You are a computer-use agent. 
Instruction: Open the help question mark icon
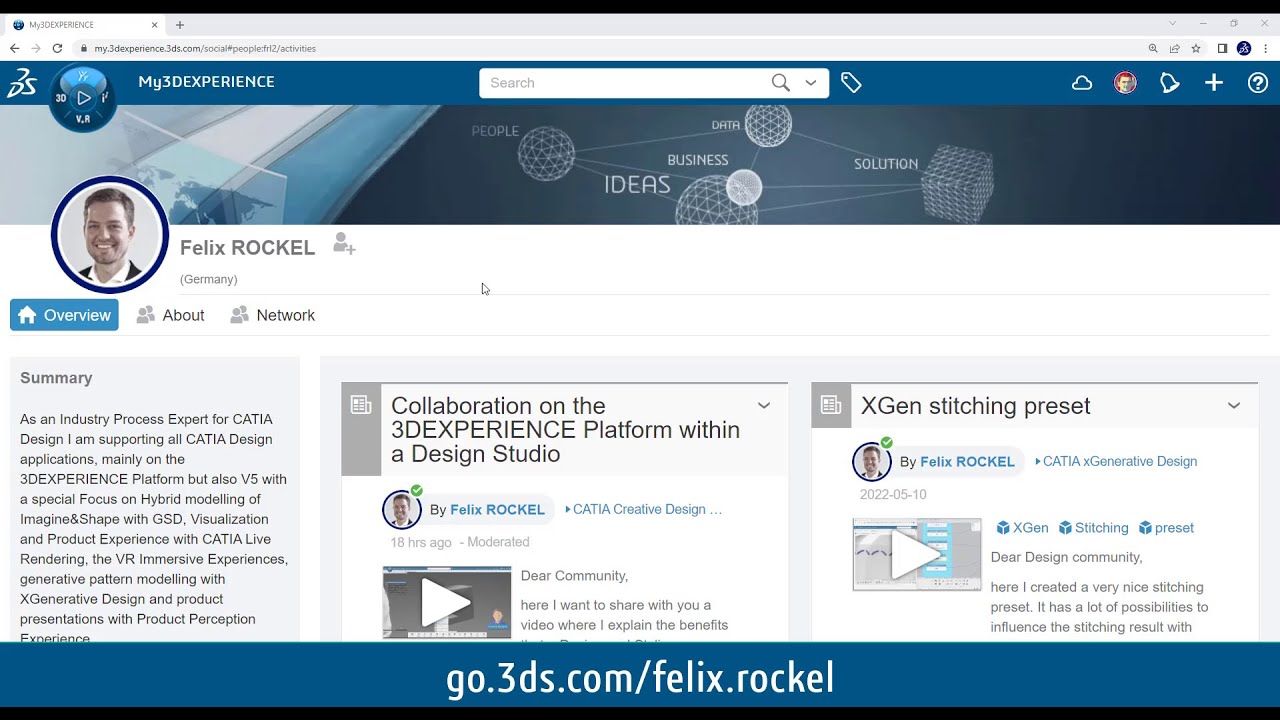[x=1258, y=83]
